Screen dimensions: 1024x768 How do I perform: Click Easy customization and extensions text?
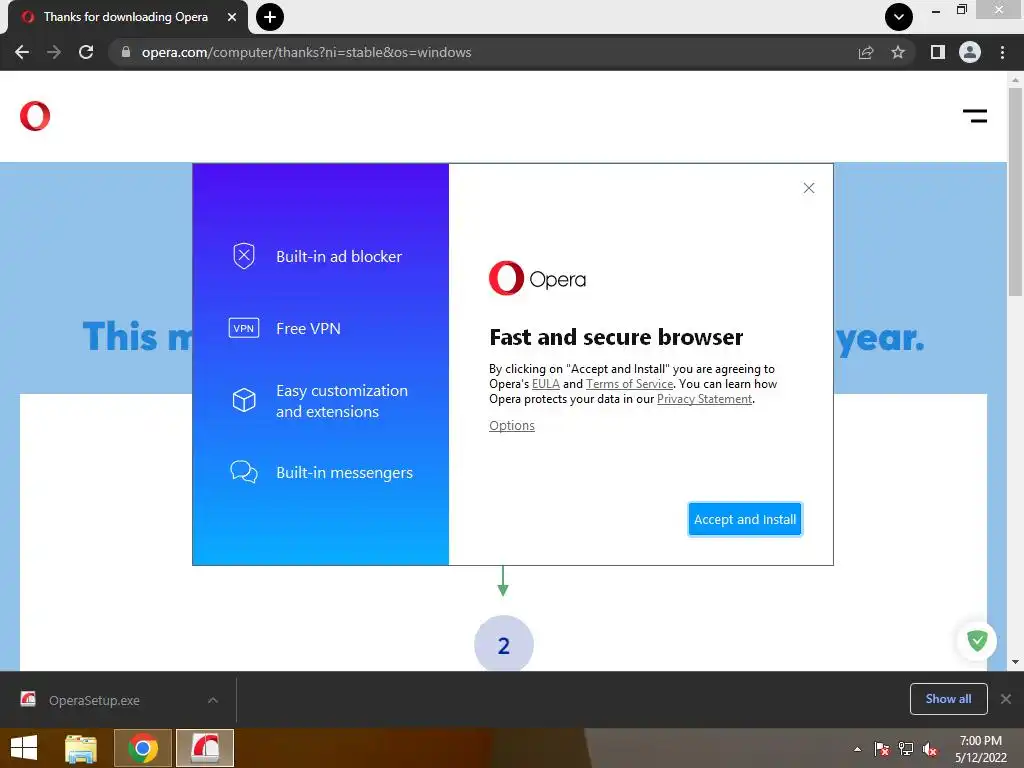342,401
